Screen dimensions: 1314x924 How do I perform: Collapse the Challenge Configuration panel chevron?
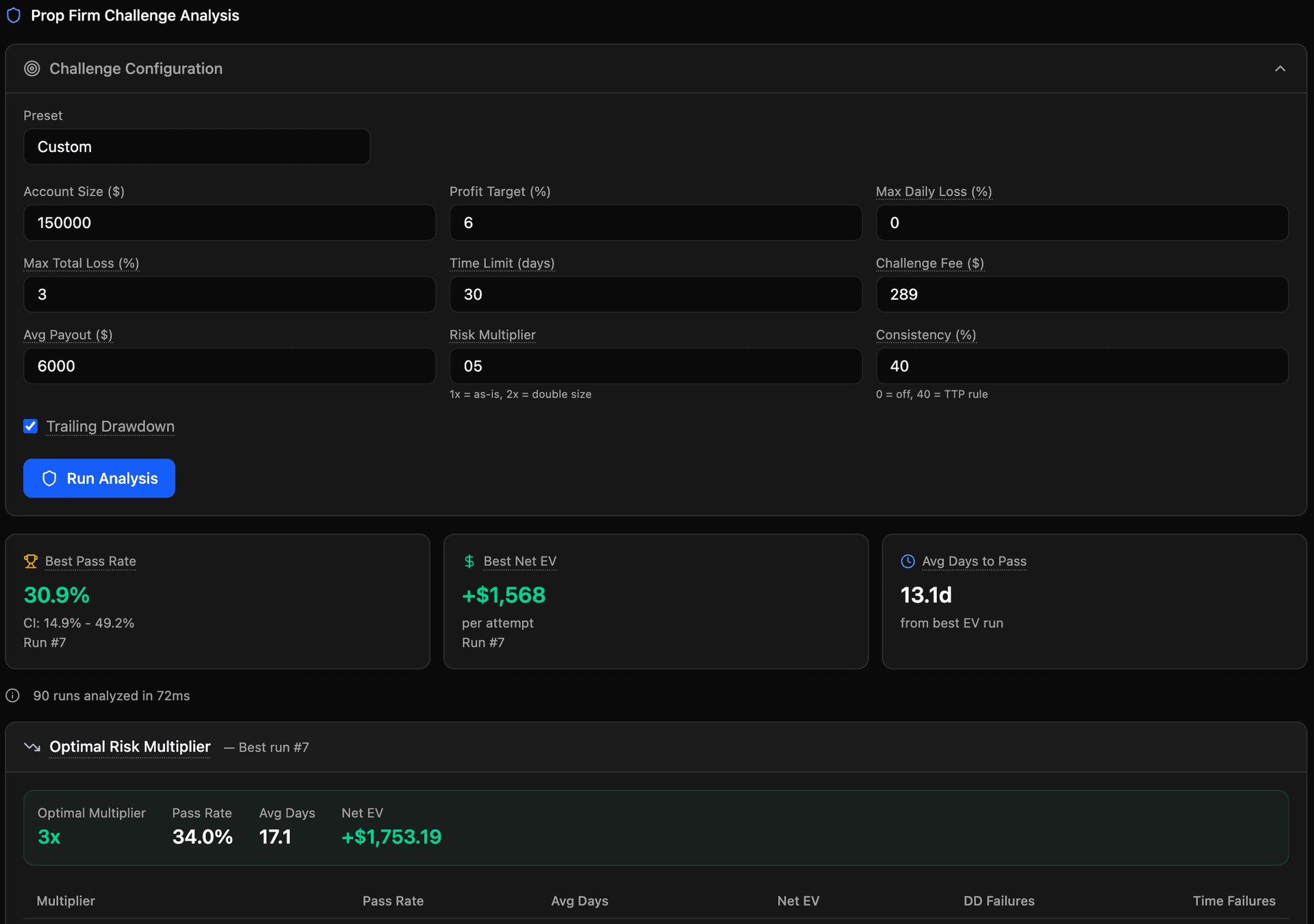[x=1280, y=68]
